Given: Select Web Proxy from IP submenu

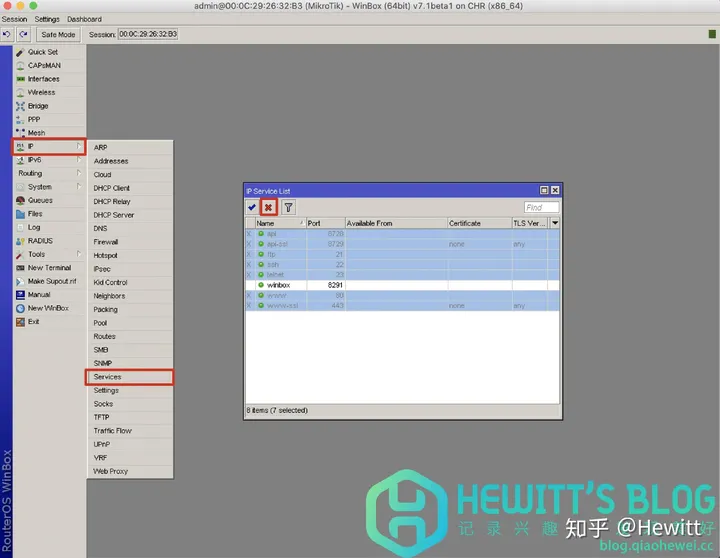Looking at the screenshot, I should coord(130,471).
